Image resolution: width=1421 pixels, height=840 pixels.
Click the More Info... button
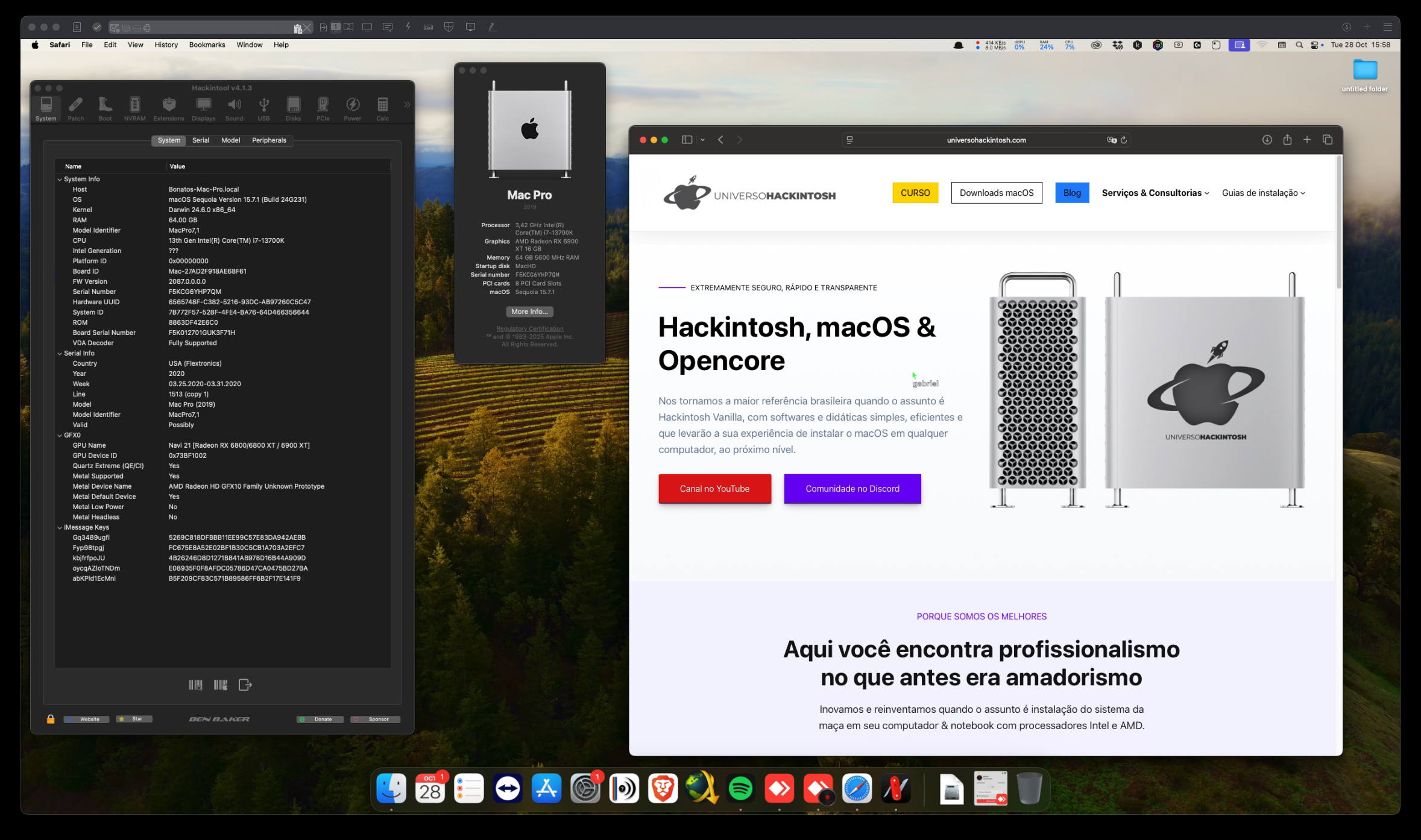tap(529, 312)
